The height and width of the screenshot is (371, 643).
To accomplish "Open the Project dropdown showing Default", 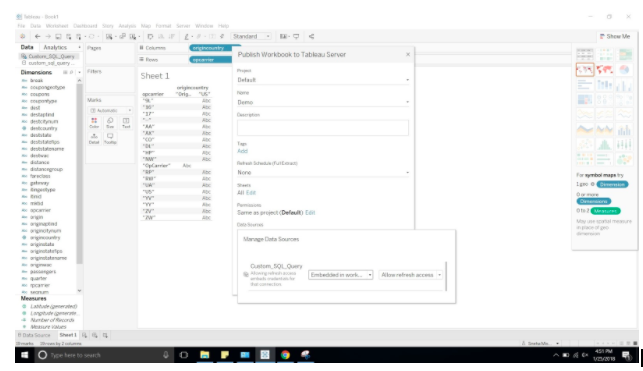I will coord(323,80).
